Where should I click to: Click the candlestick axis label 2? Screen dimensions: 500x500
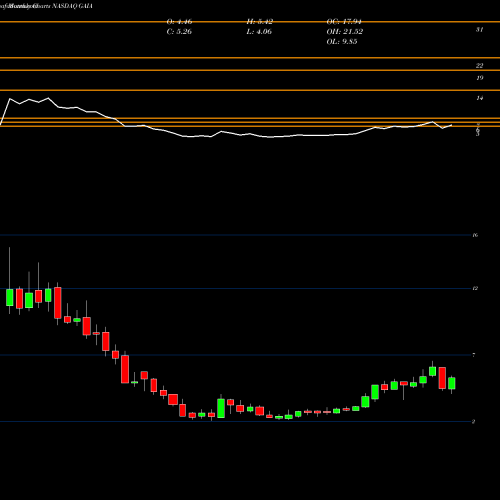(x=474, y=422)
